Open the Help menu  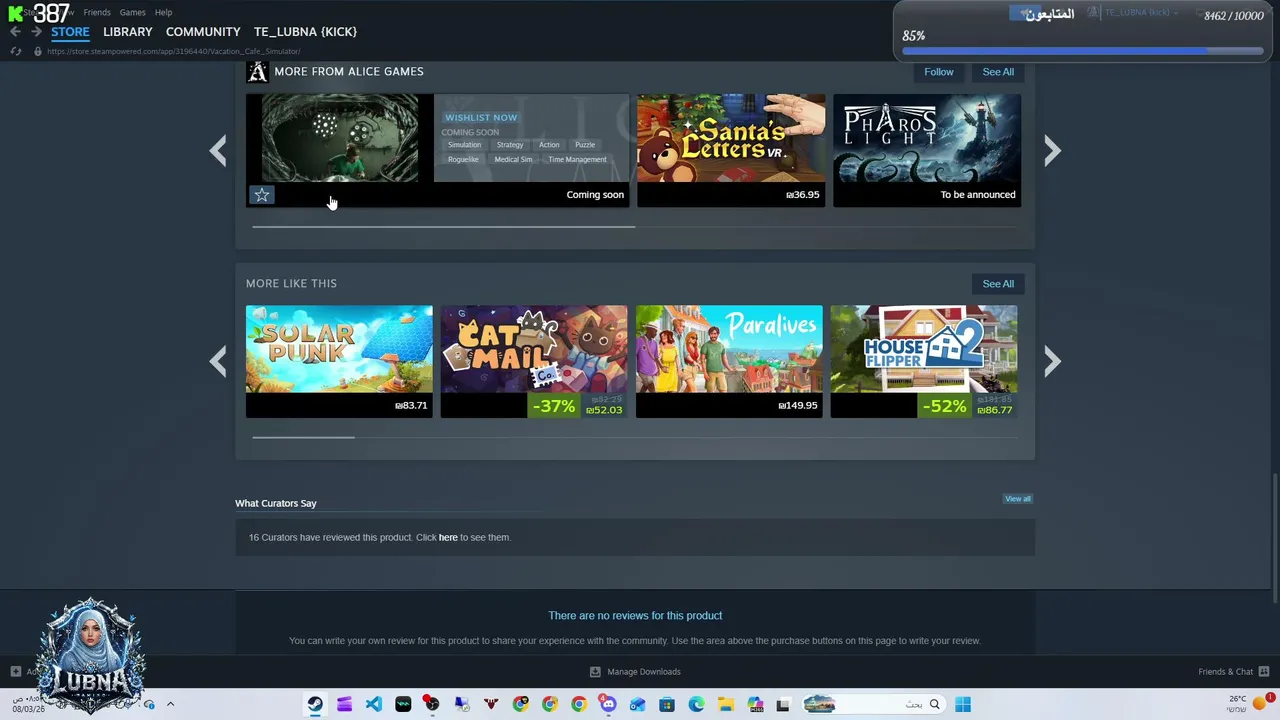(164, 12)
